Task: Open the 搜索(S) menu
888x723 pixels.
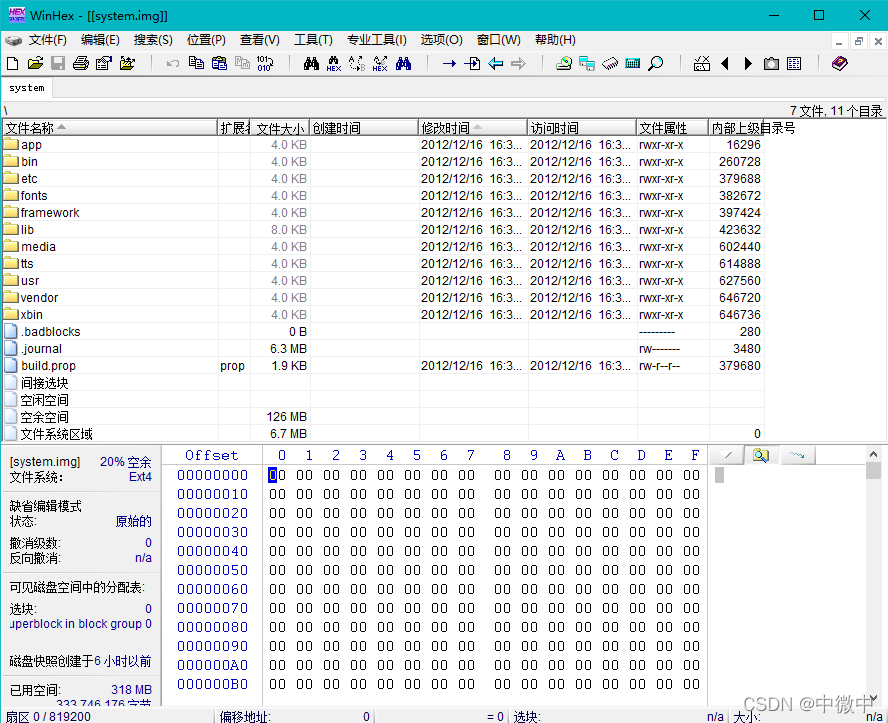Action: [153, 40]
